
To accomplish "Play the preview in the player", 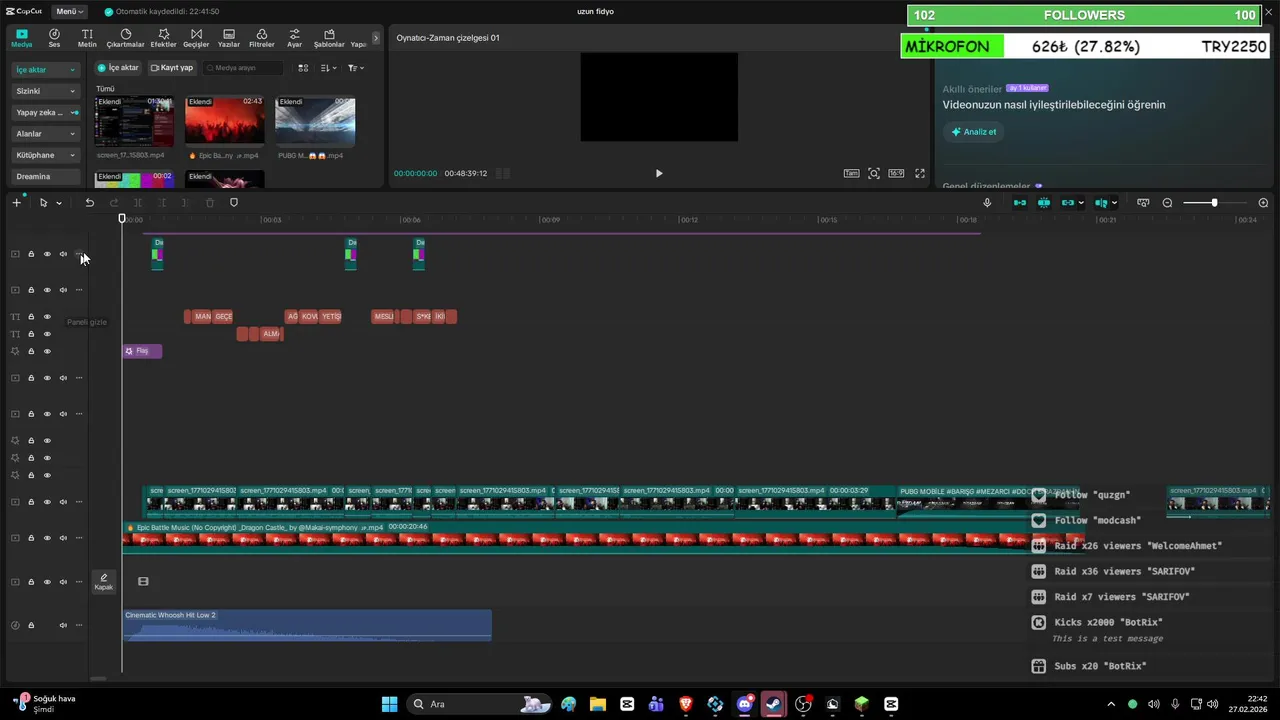I will (x=658, y=173).
